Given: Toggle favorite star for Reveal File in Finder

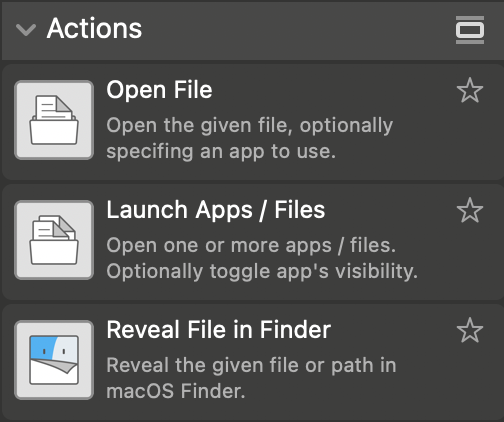Looking at the screenshot, I should coord(470,330).
